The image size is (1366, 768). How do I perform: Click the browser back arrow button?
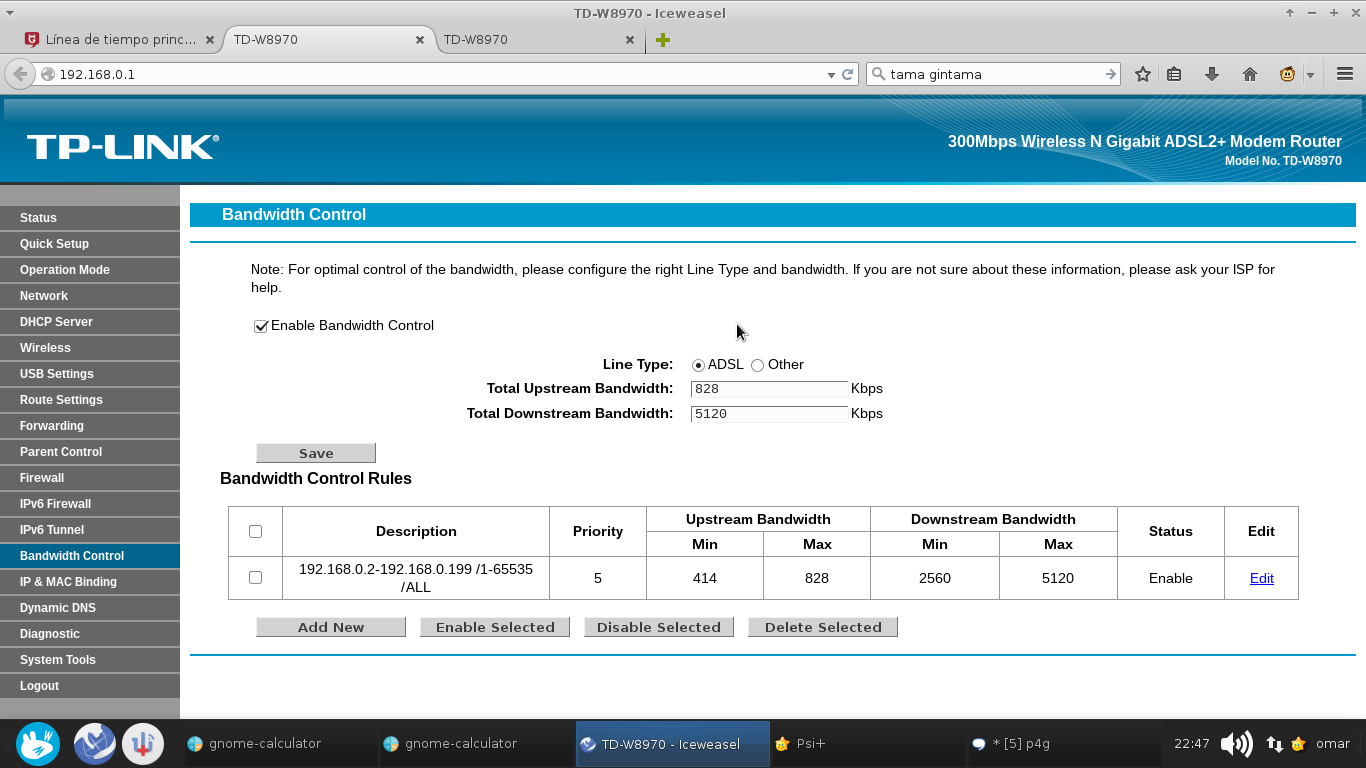(20, 74)
